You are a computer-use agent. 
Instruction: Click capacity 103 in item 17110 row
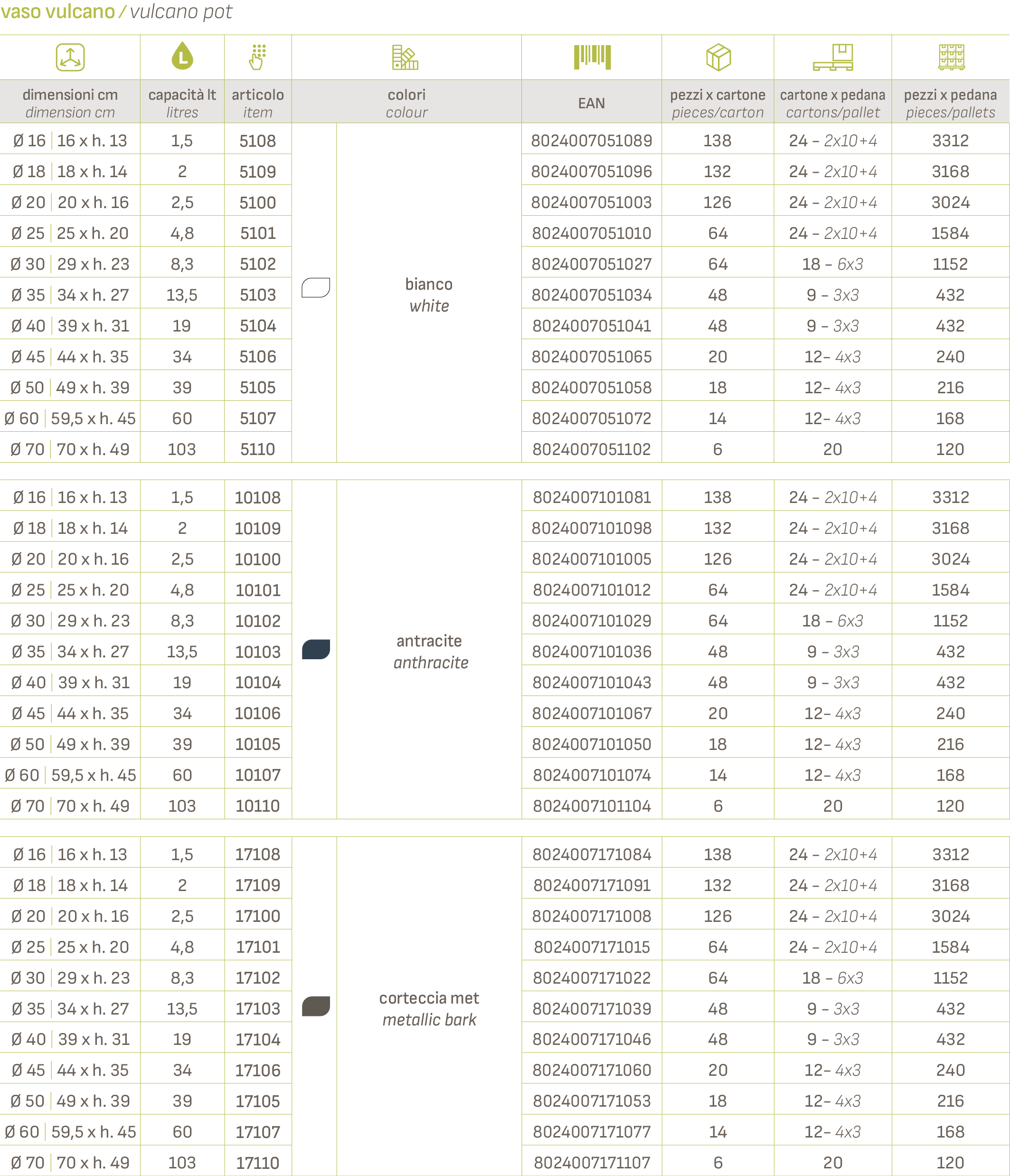point(182,1163)
